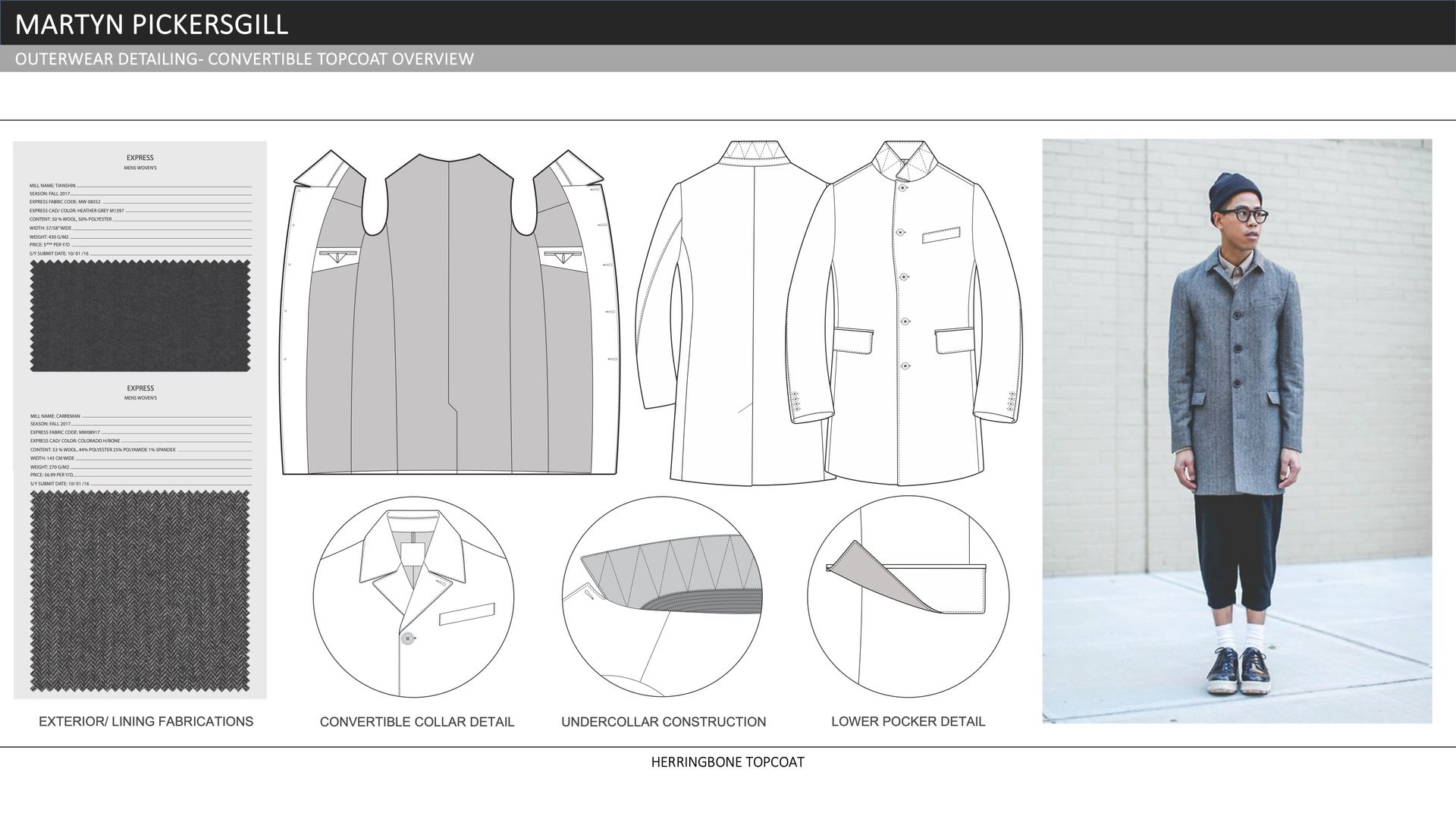The height and width of the screenshot is (819, 1456).
Task: Click the chest welt pocket on front sketch
Action: (x=941, y=235)
